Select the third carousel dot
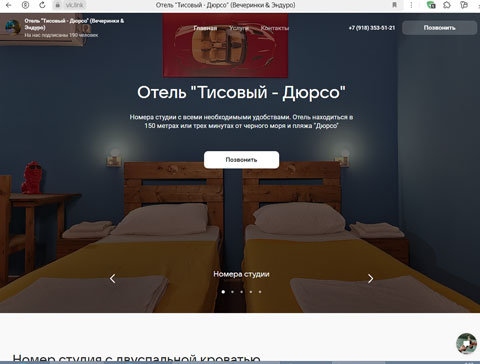Screen dimensions: 480x364 click(x=242, y=292)
